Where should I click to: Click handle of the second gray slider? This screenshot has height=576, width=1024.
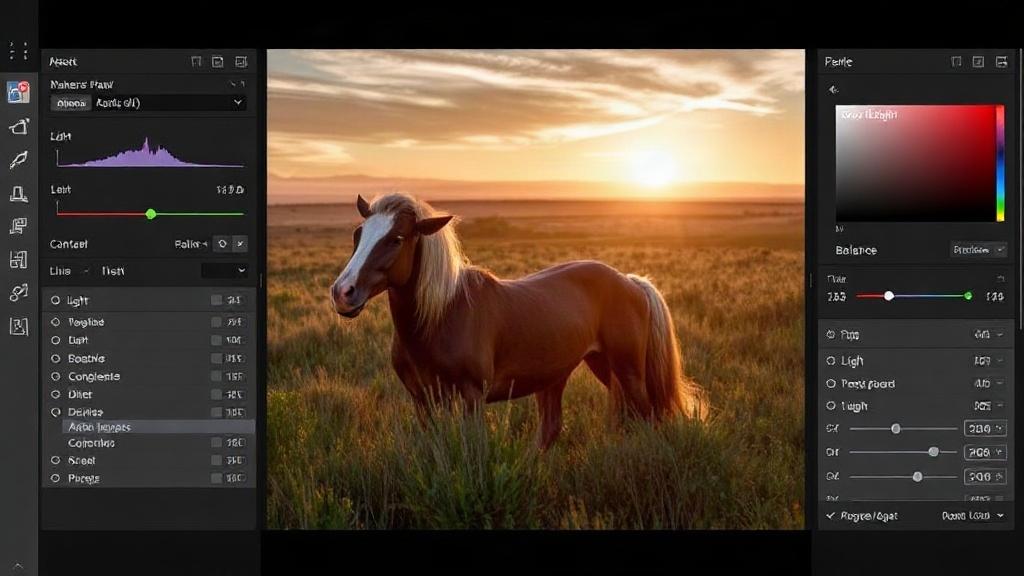pos(934,452)
